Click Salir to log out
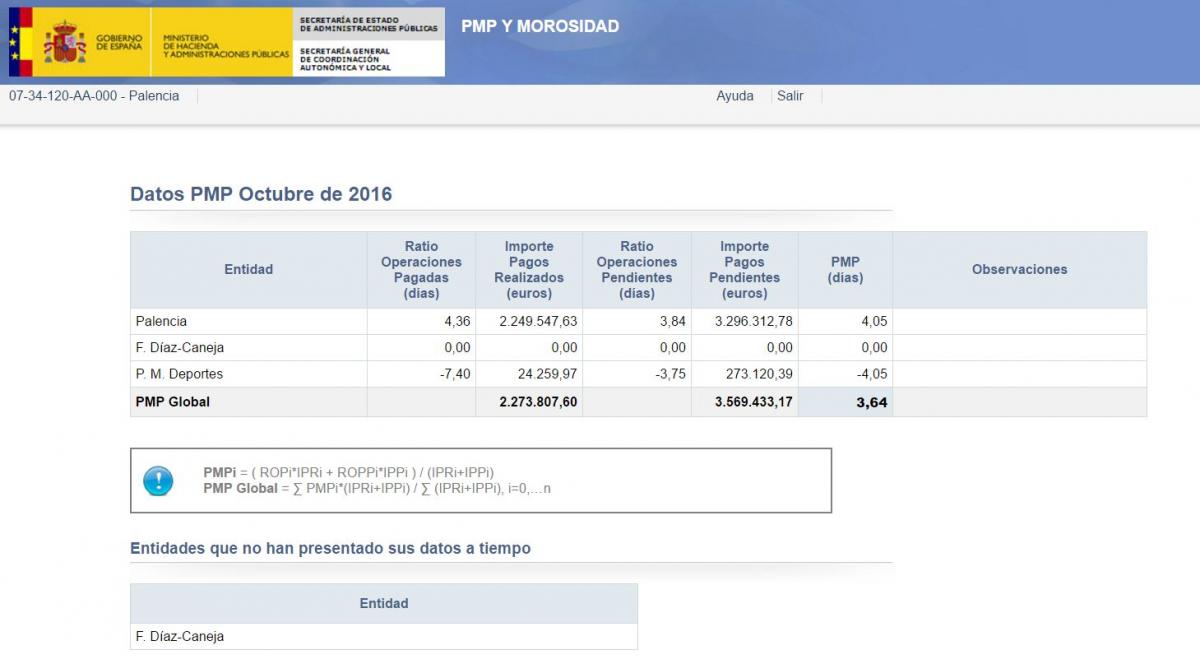Viewport: 1200px width, 664px height. pos(790,96)
